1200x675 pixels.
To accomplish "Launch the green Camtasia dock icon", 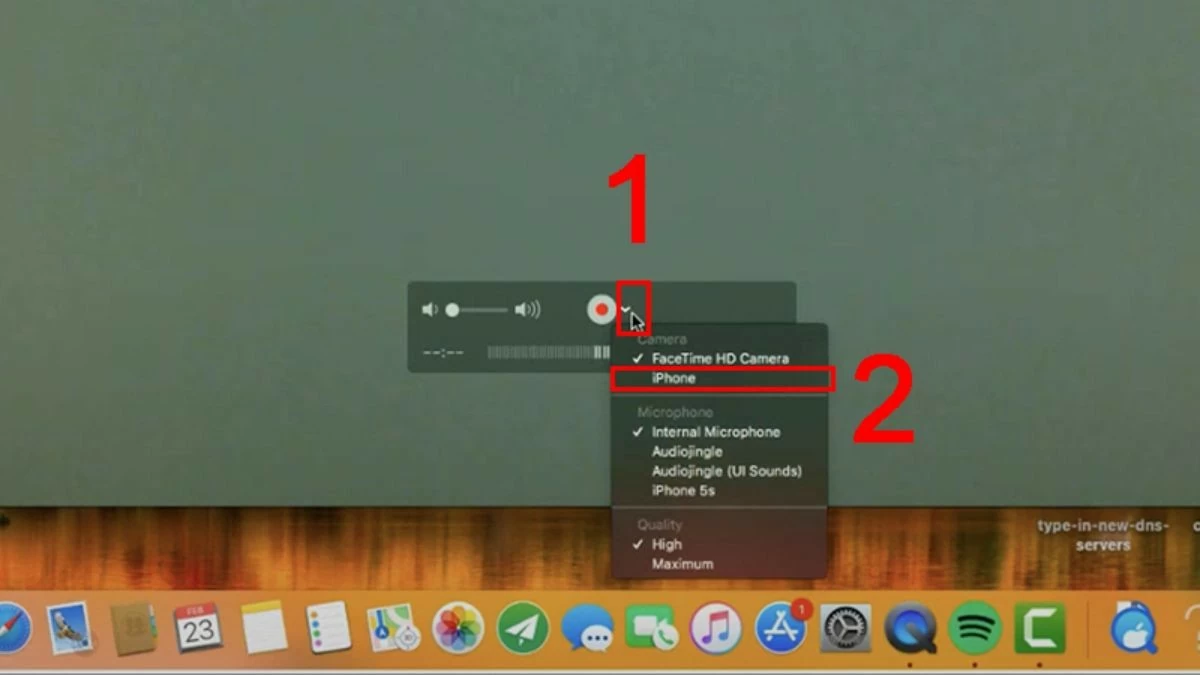I will click(x=1039, y=628).
